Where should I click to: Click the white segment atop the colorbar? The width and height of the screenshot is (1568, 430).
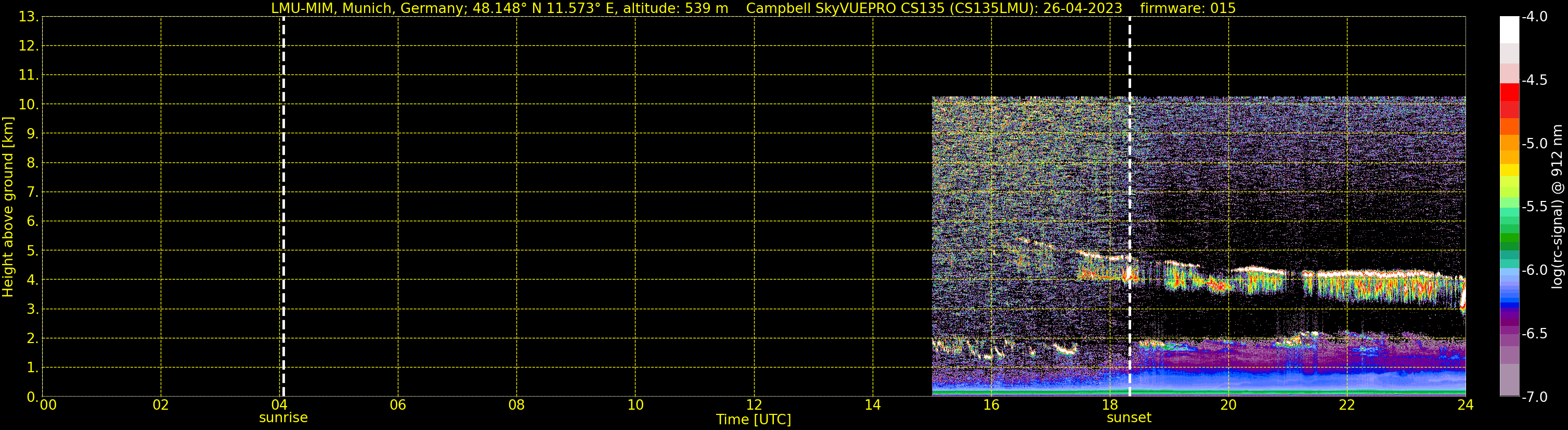[1509, 30]
